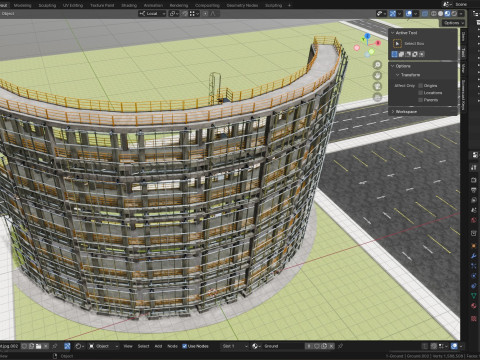The width and height of the screenshot is (480, 360).
Task: Collapse the Options panel
Action: click(x=393, y=66)
